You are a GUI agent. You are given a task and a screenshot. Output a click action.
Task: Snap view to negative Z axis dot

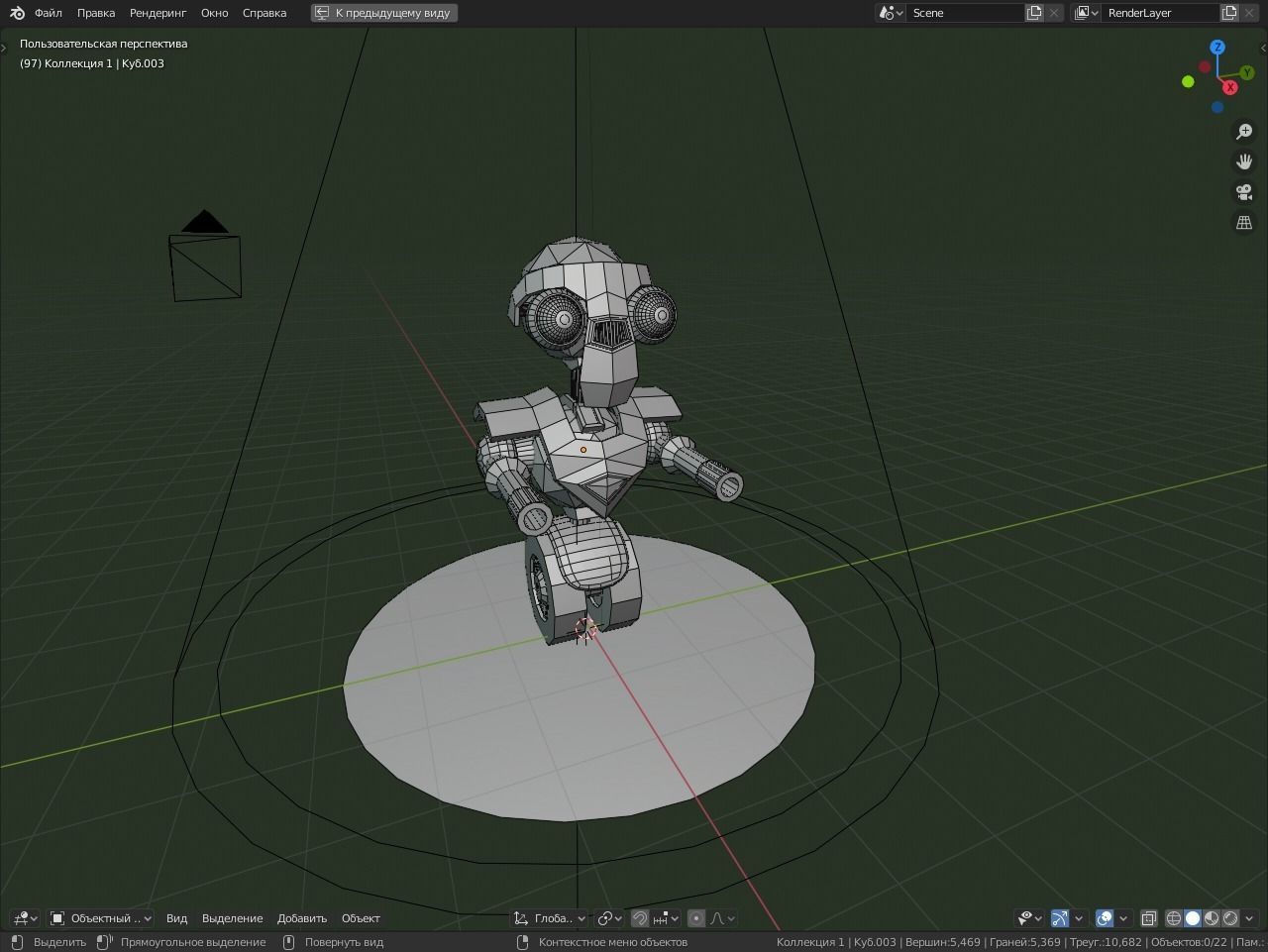point(1217,107)
